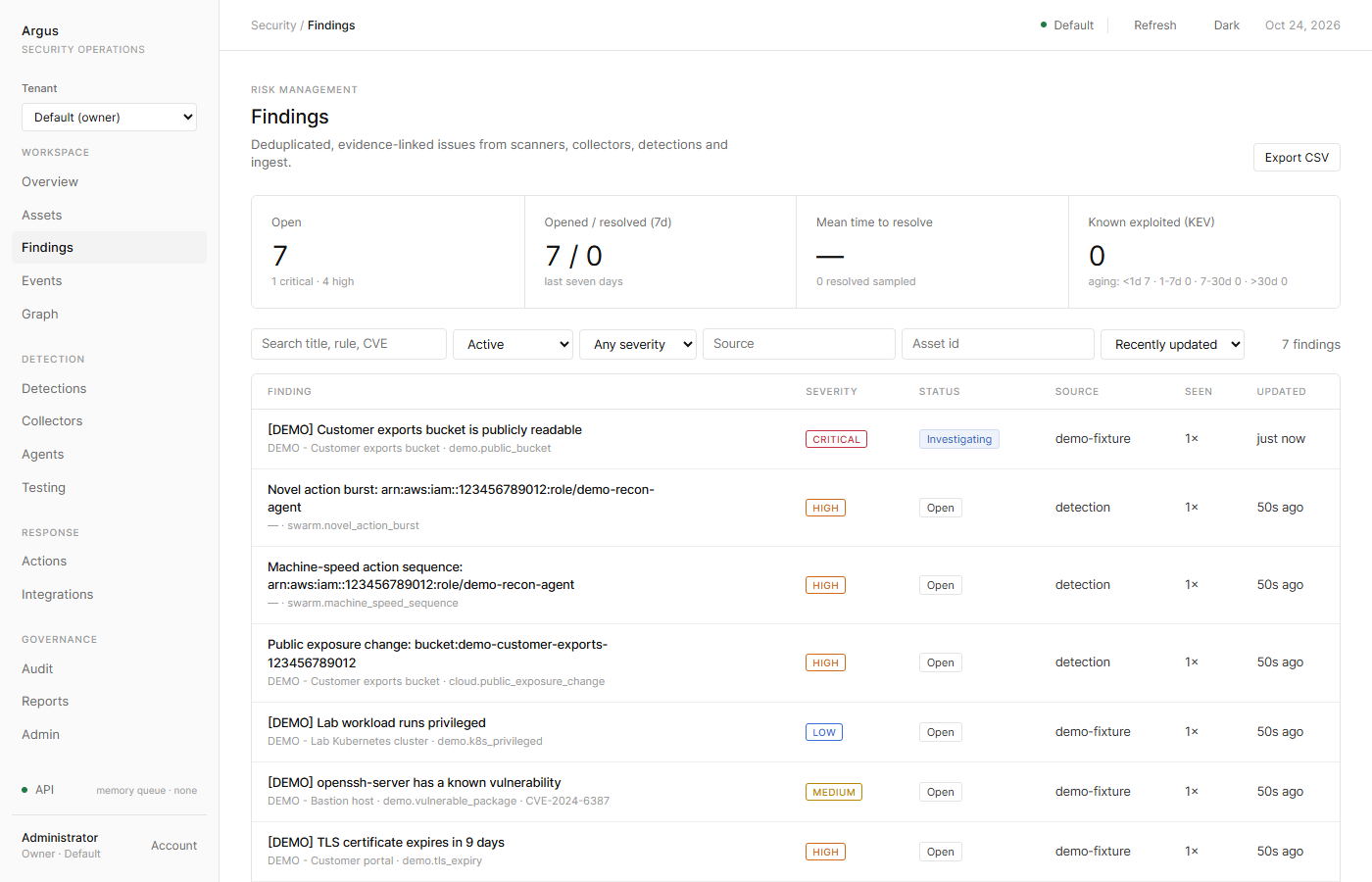
Task: Open the Customer exports bucket publicly readable finding
Action: tap(796, 439)
